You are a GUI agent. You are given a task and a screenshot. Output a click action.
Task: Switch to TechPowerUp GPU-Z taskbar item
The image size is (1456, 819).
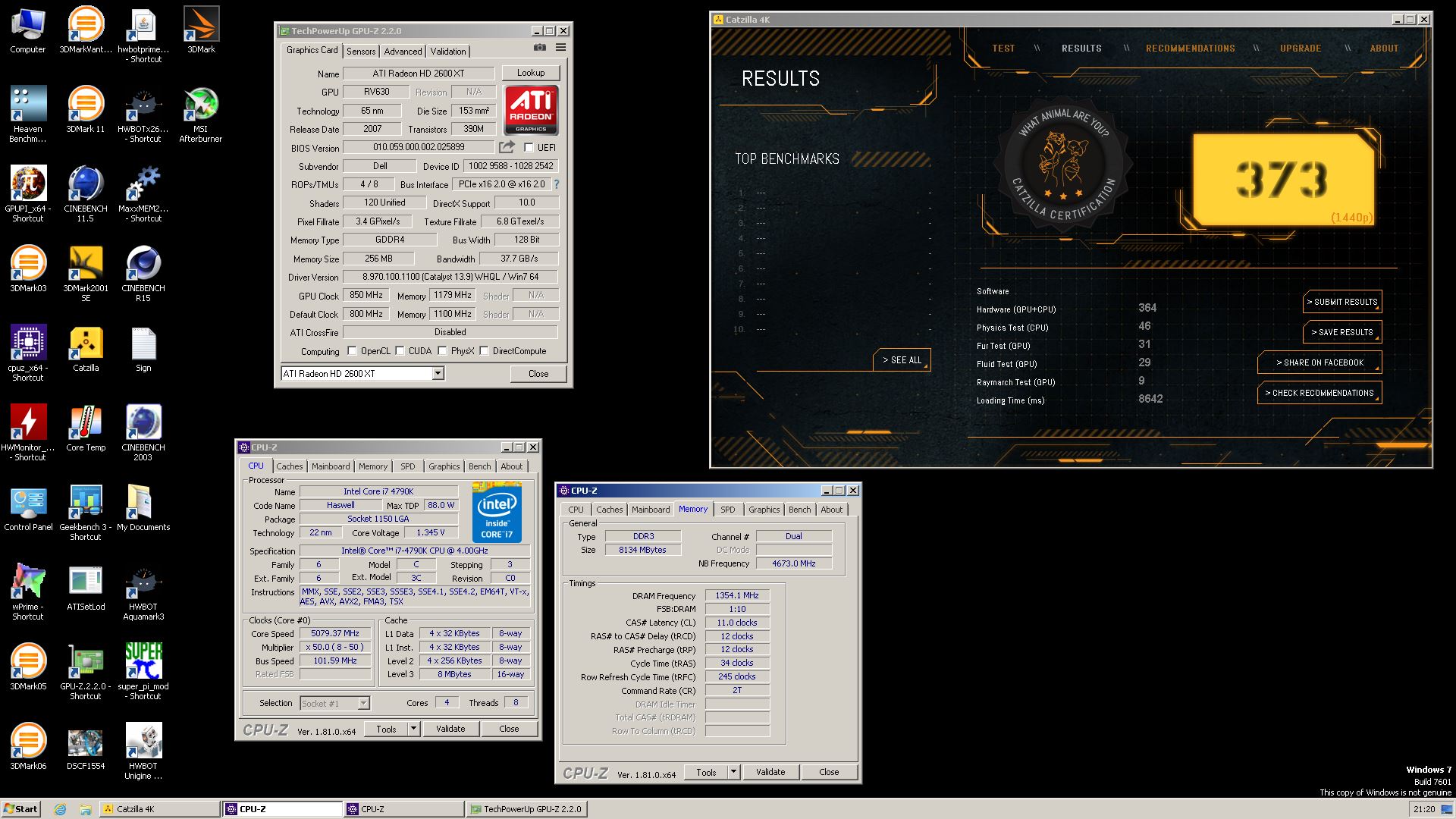point(526,809)
